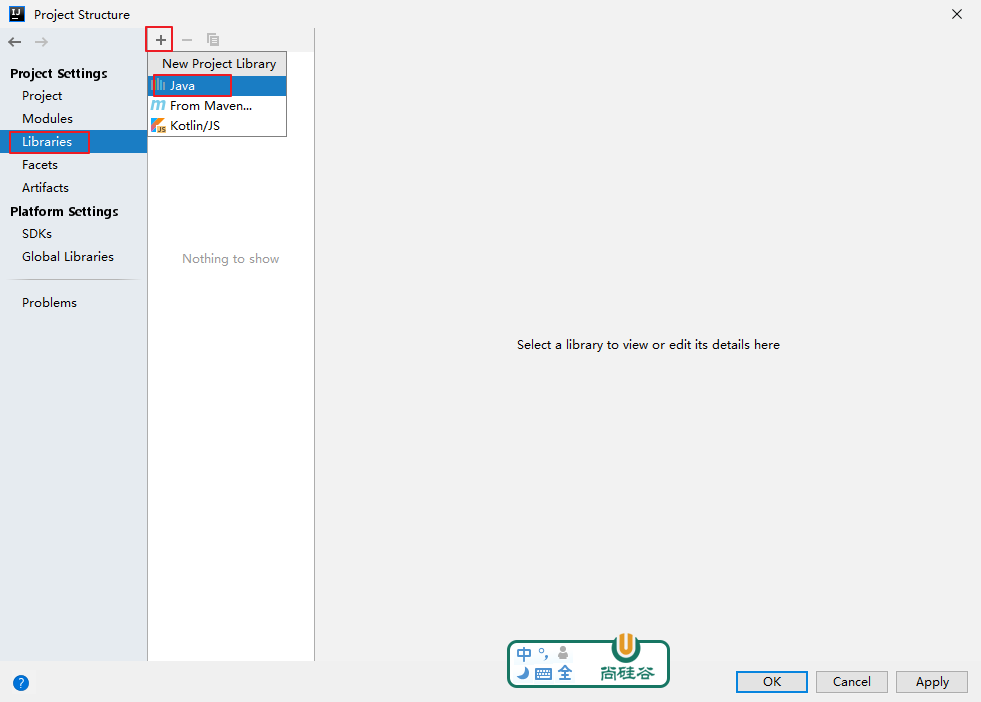Open the Facets settings page
The image size is (981, 702).
(x=39, y=165)
